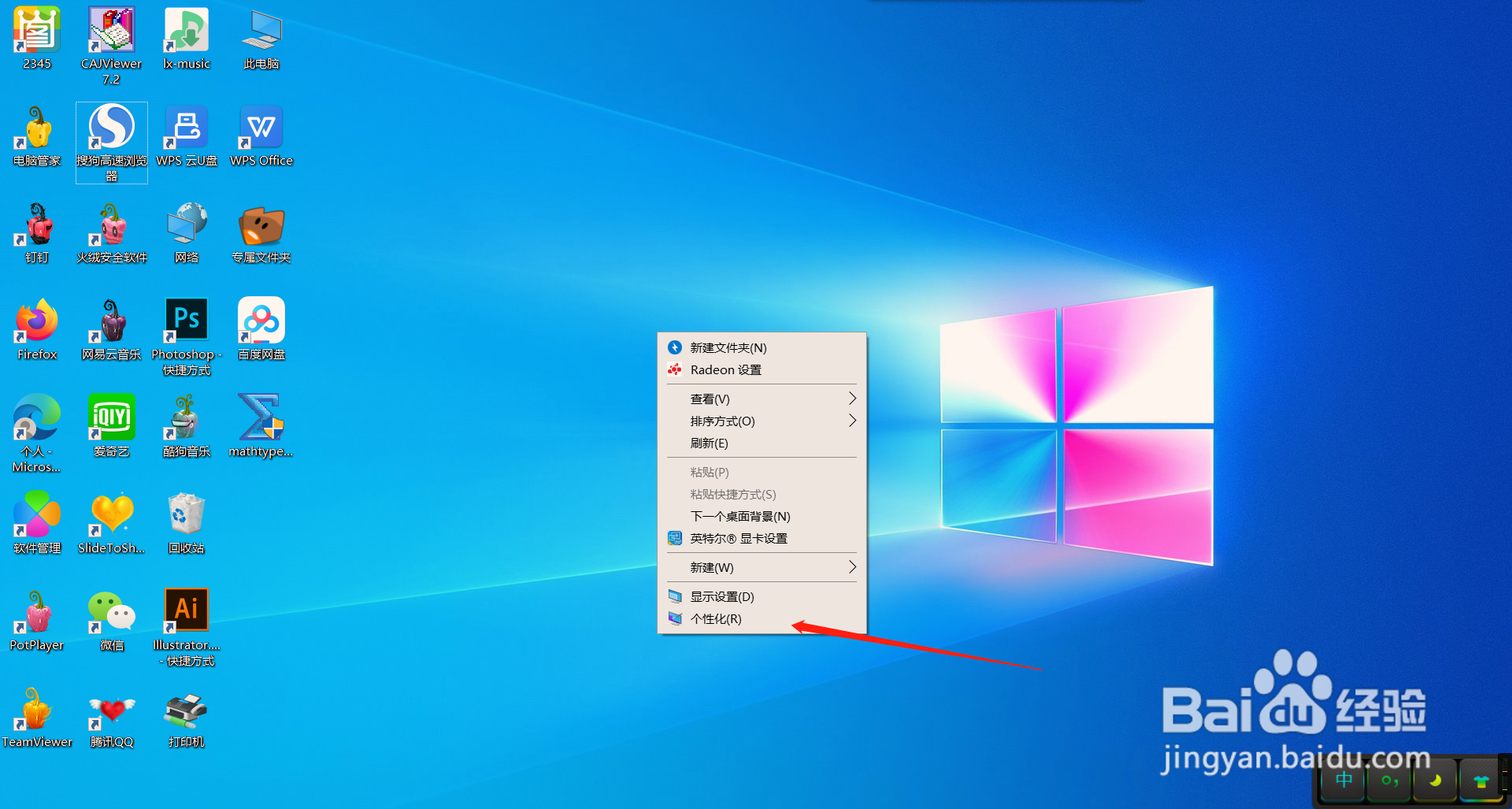Screen dimensions: 1512x809
Task: Open WPS Office
Action: click(x=261, y=126)
